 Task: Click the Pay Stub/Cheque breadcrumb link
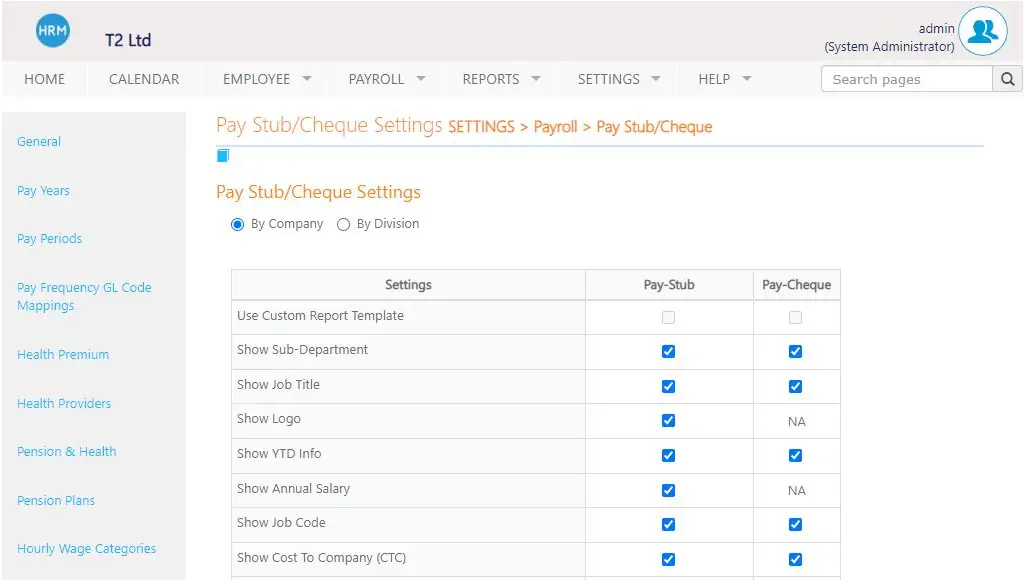pos(654,127)
